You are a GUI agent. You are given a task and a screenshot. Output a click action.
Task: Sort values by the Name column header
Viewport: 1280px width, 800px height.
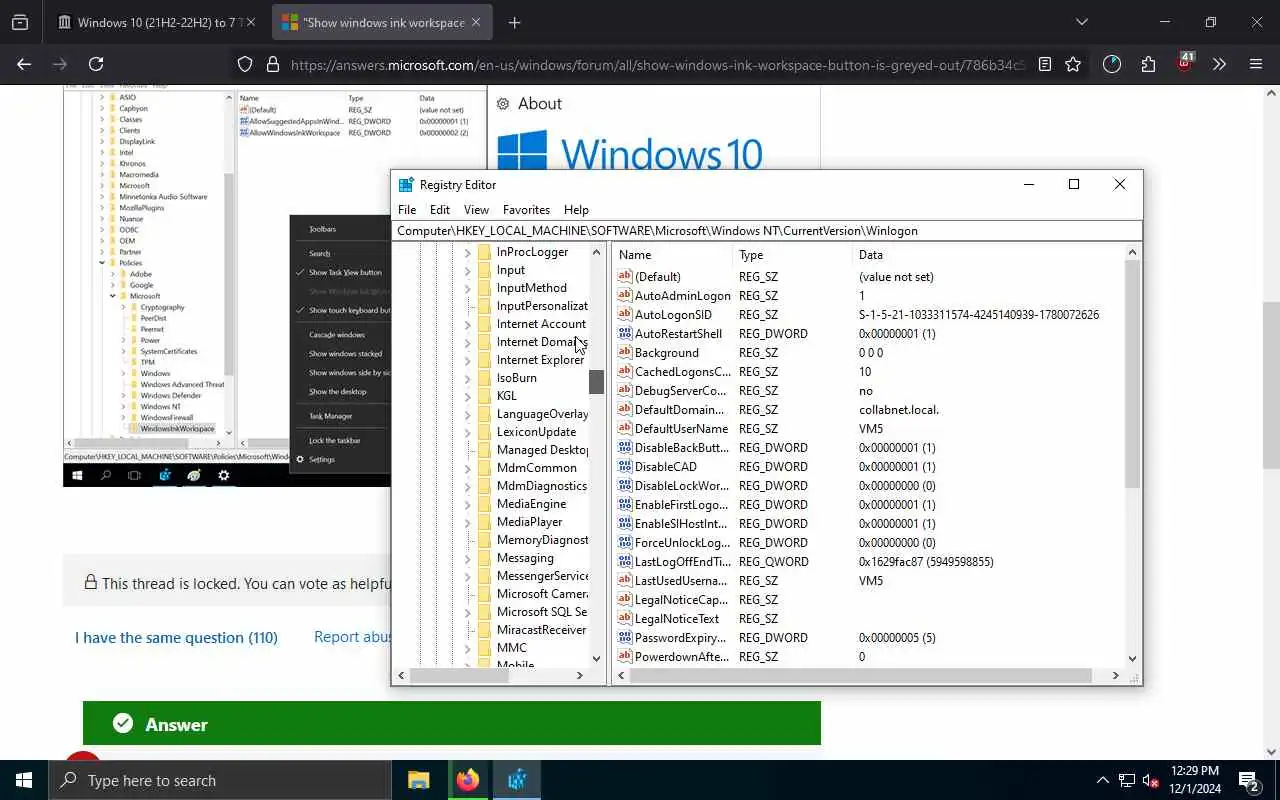[x=672, y=255]
